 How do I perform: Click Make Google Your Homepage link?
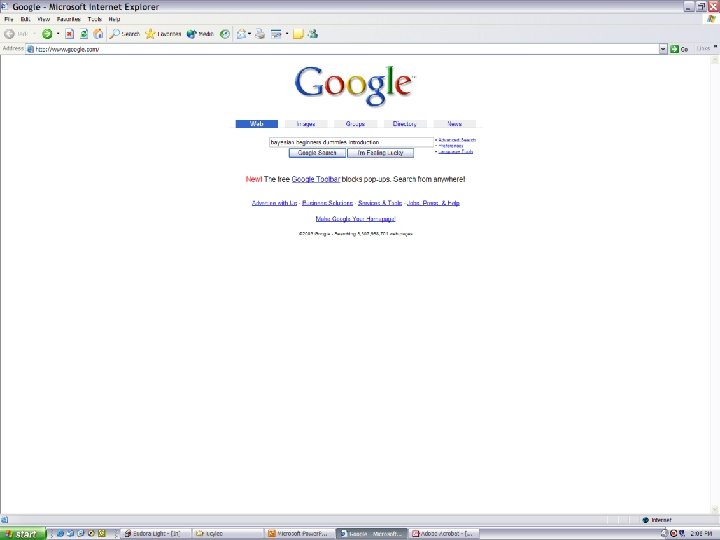[355, 219]
